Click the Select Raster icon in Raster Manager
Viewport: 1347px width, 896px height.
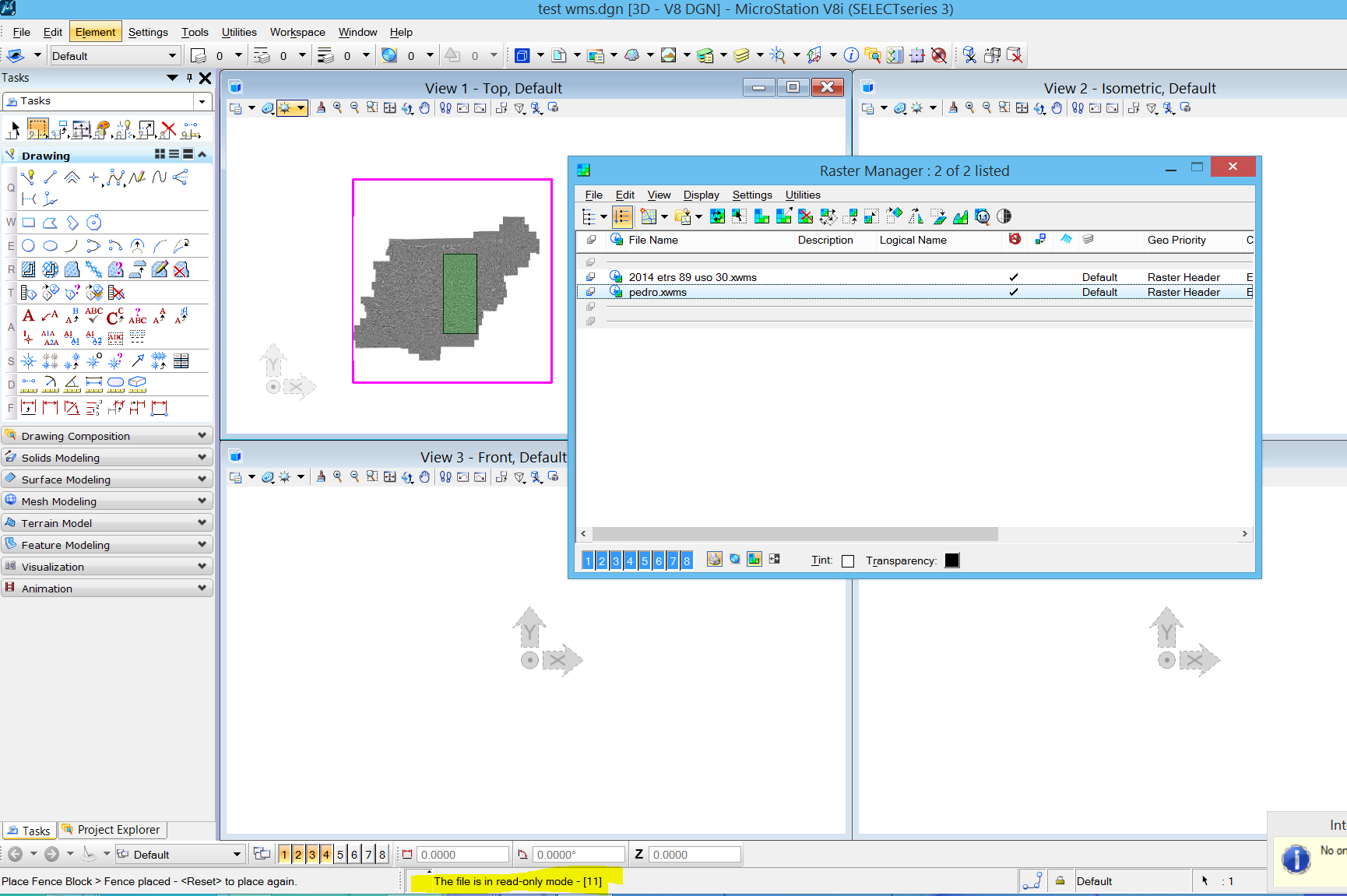click(739, 216)
